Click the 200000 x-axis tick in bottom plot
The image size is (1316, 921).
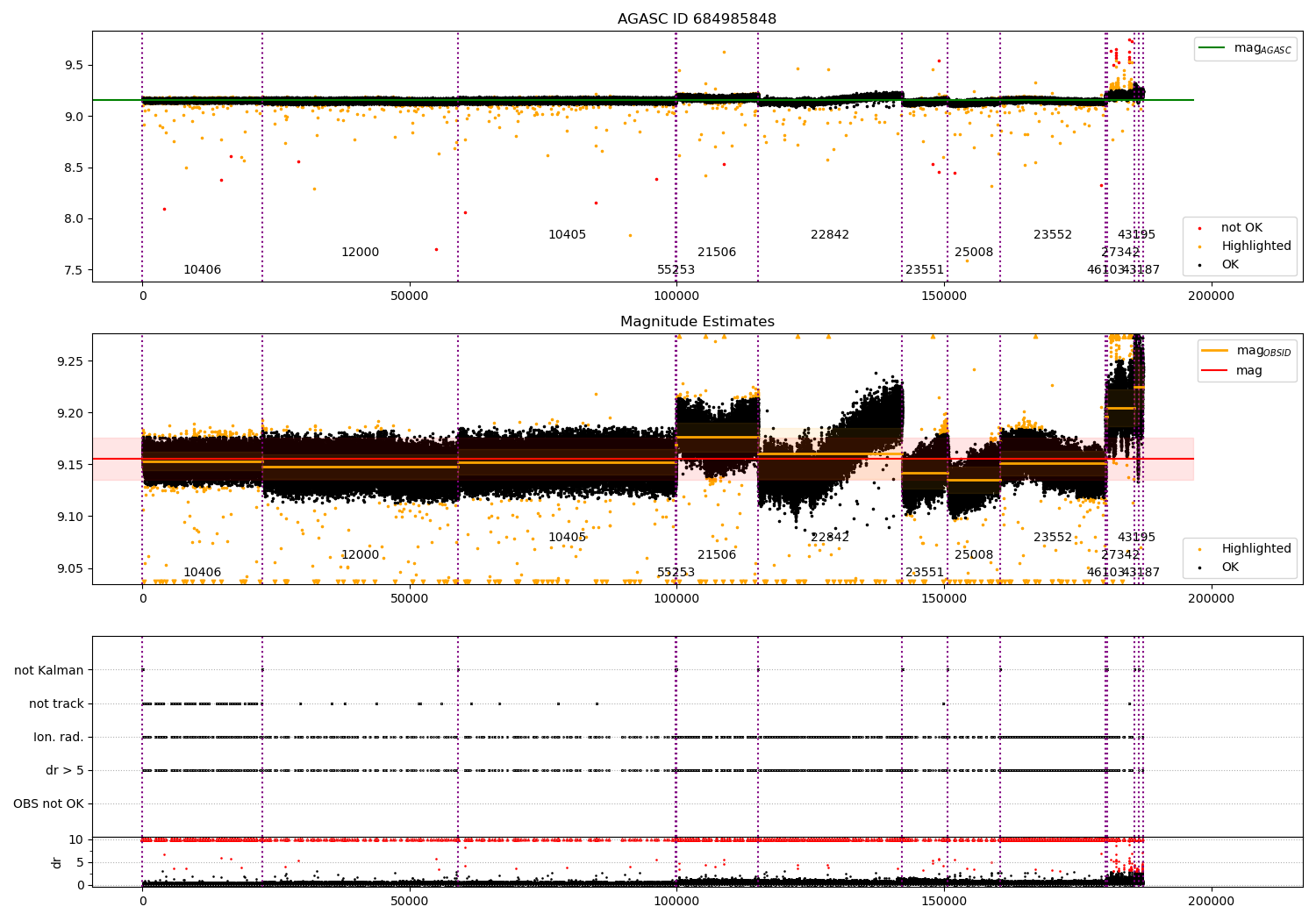(x=1212, y=902)
